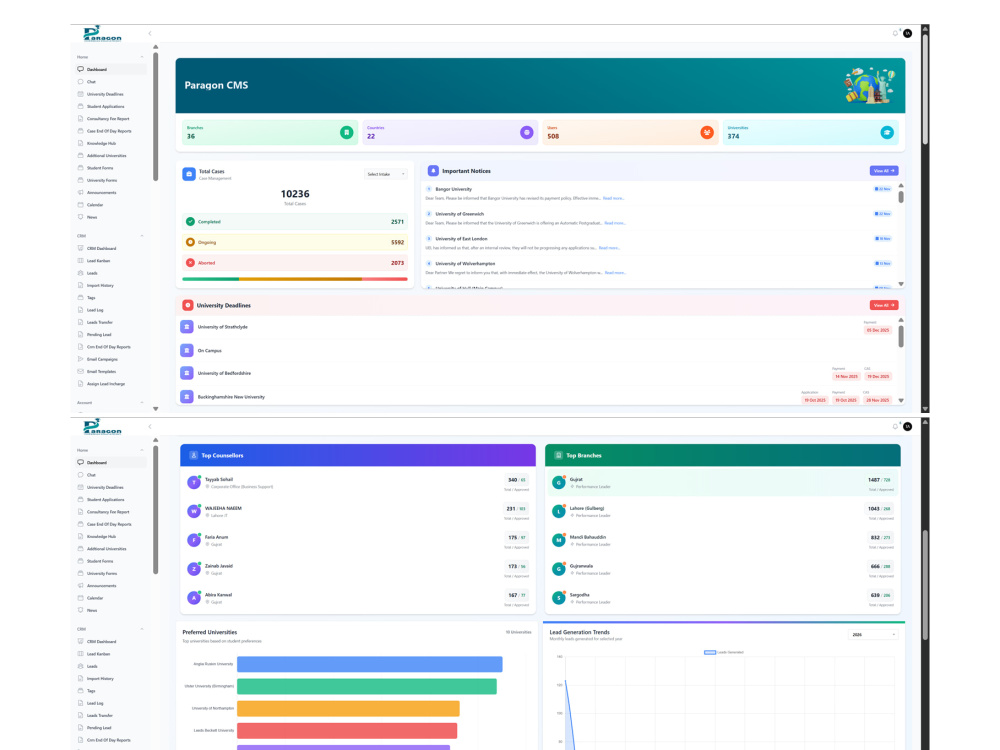Click notification bell in lower view header

[x=895, y=426]
